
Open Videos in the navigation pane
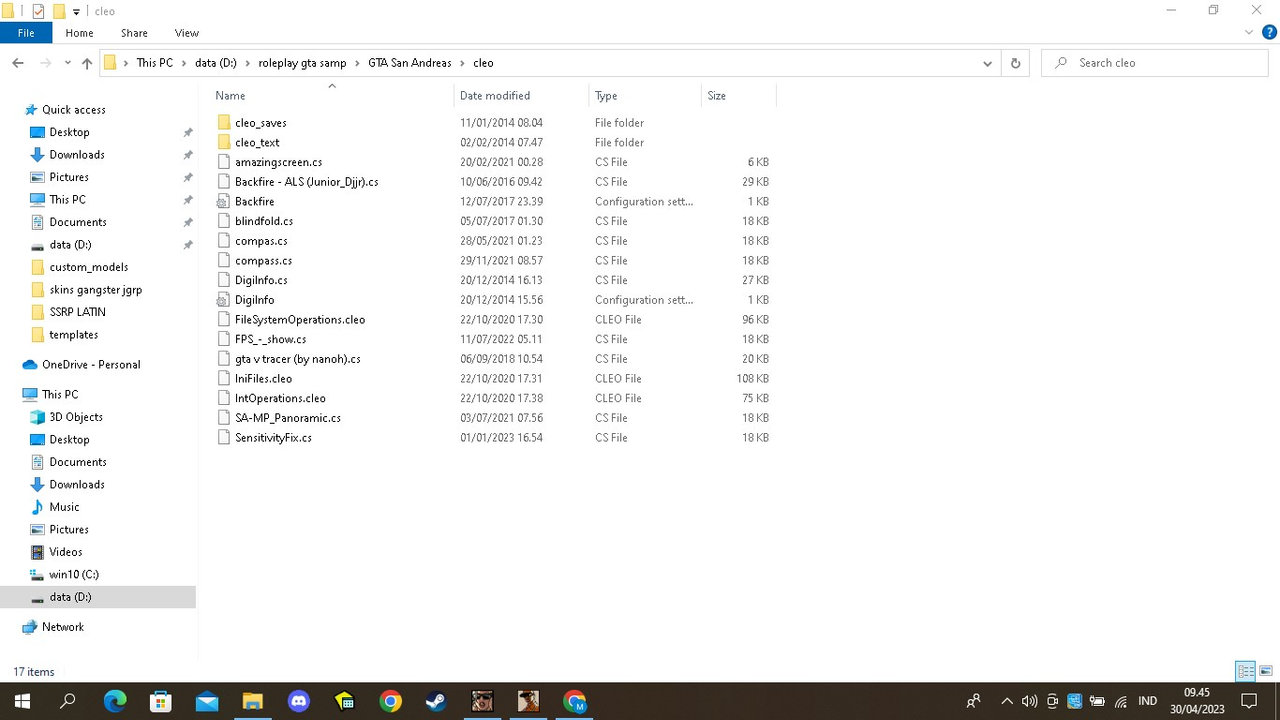pos(66,552)
